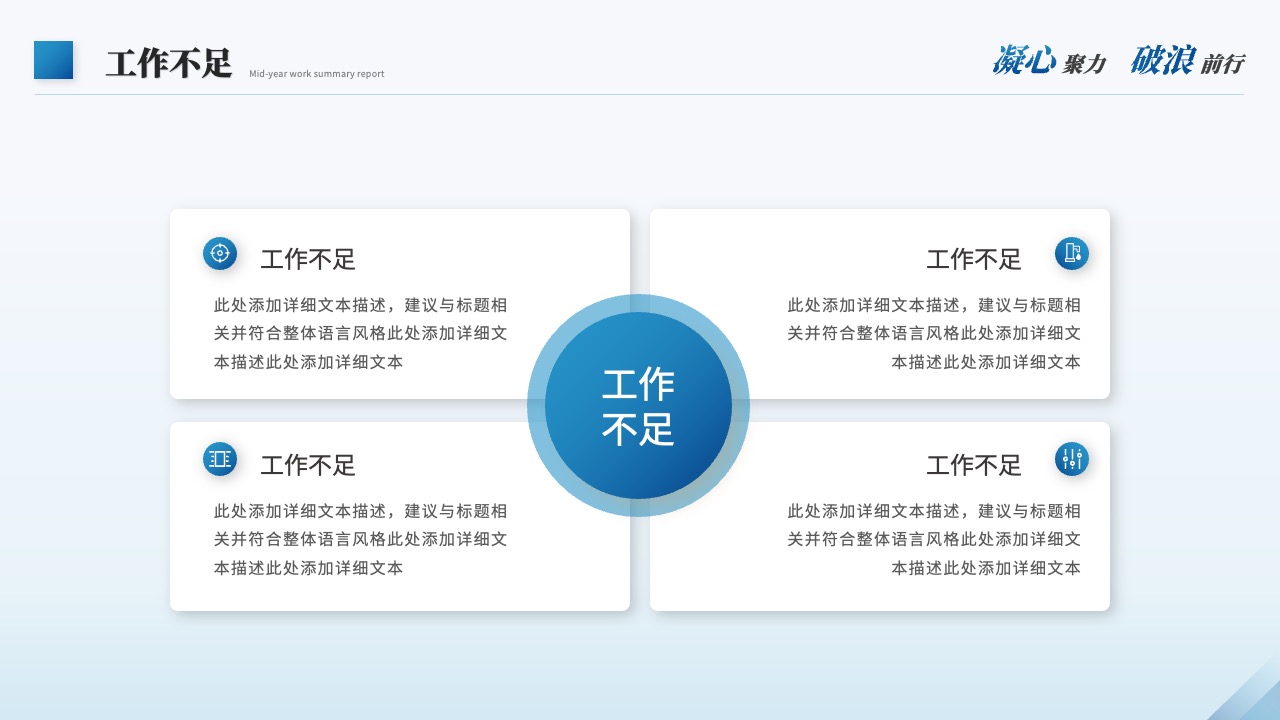The height and width of the screenshot is (720, 1280).
Task: Select the central blue circle 工作不足
Action: (638, 405)
